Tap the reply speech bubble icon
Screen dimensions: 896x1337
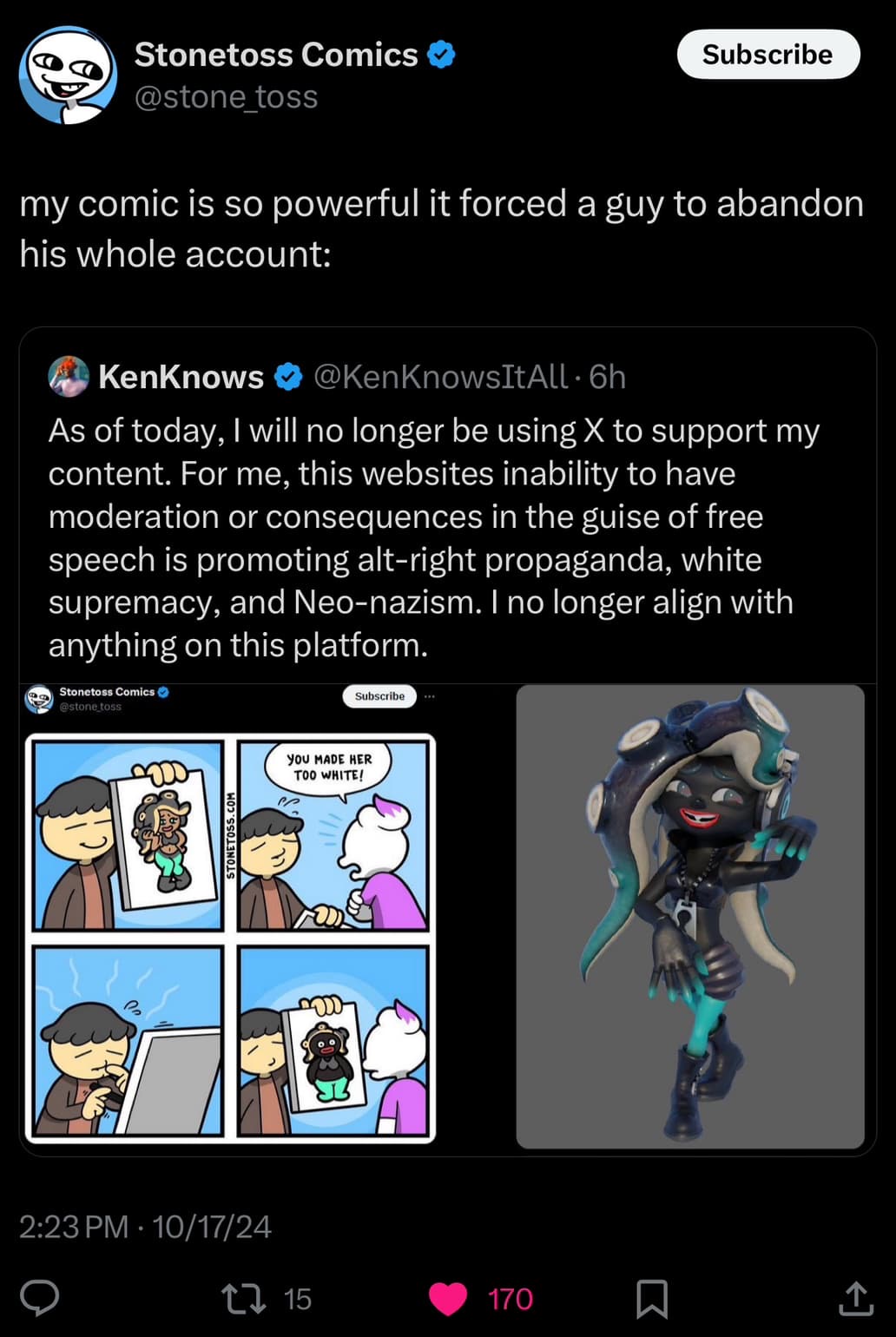39,1298
